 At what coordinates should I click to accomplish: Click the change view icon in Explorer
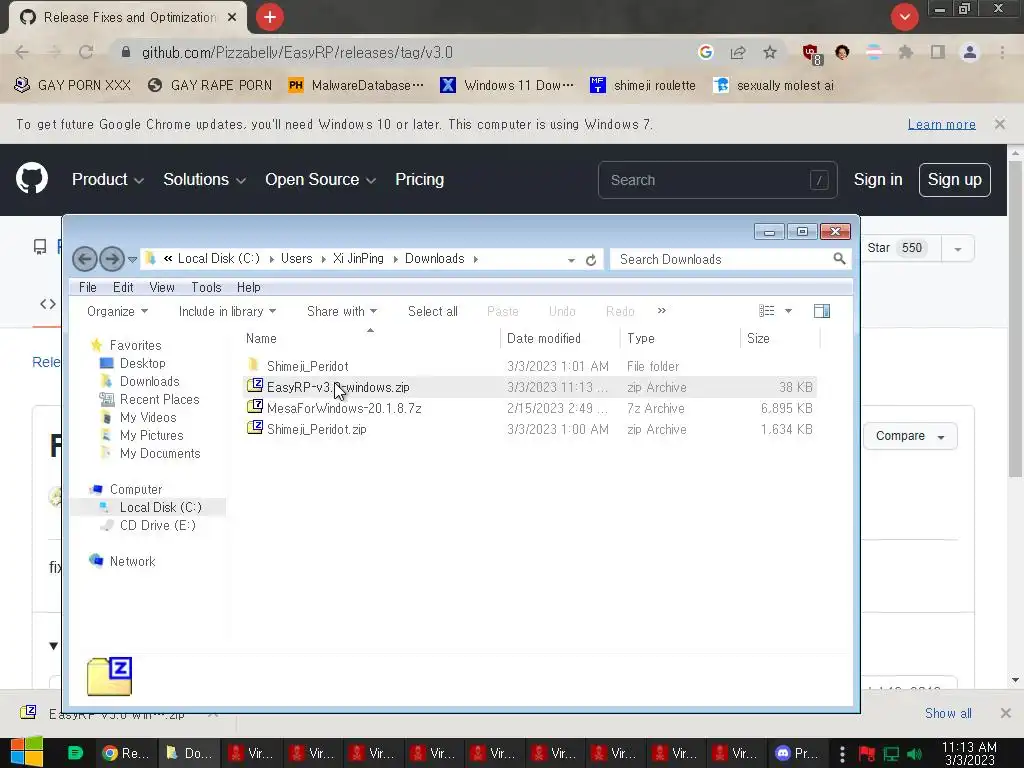767,312
